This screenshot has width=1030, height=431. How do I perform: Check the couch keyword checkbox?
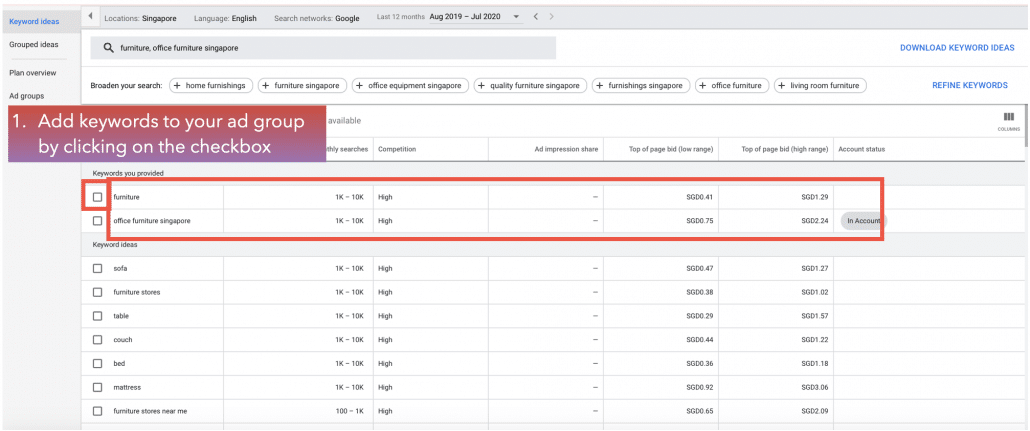pos(97,340)
